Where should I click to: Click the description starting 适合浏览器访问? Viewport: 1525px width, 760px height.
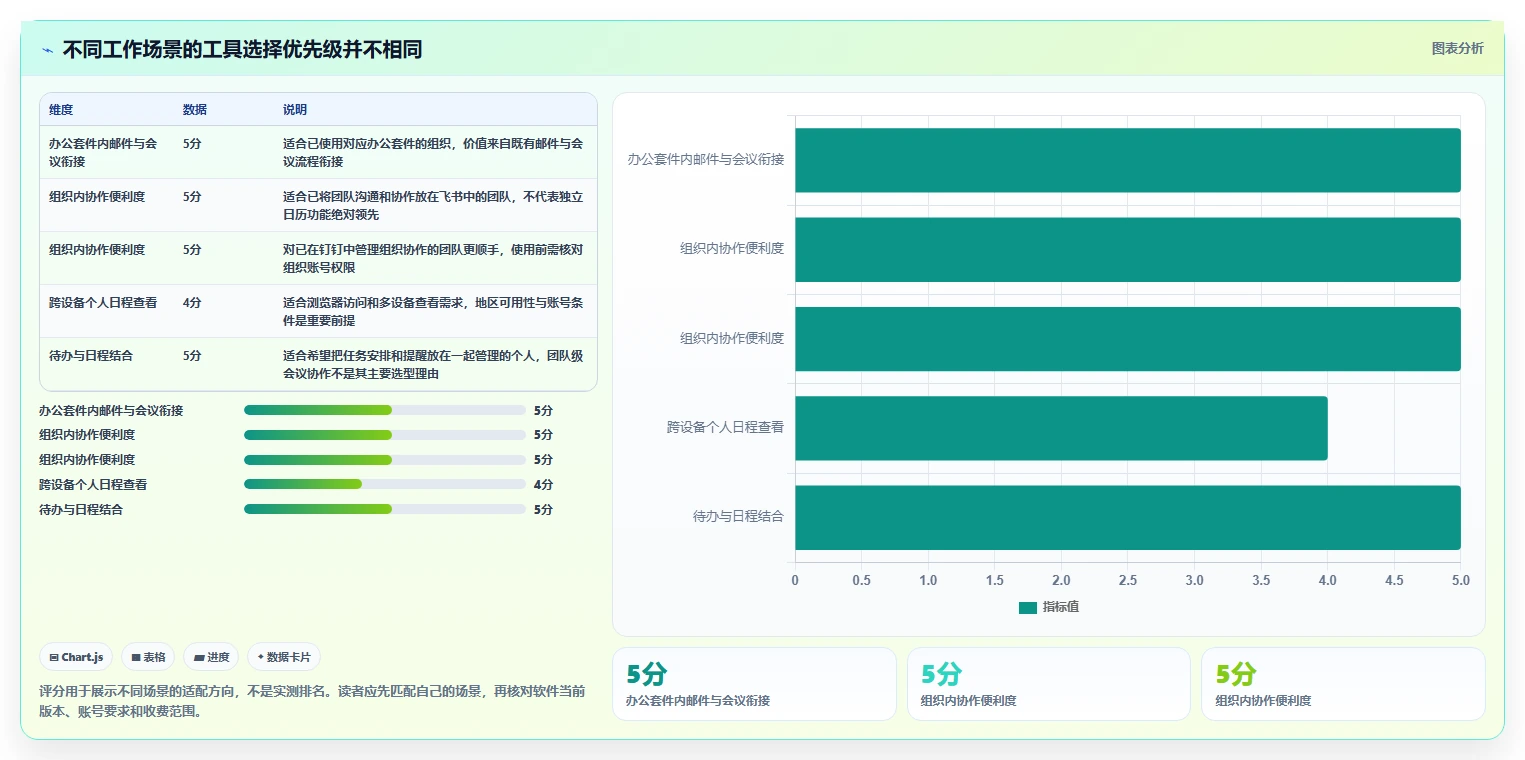point(433,311)
